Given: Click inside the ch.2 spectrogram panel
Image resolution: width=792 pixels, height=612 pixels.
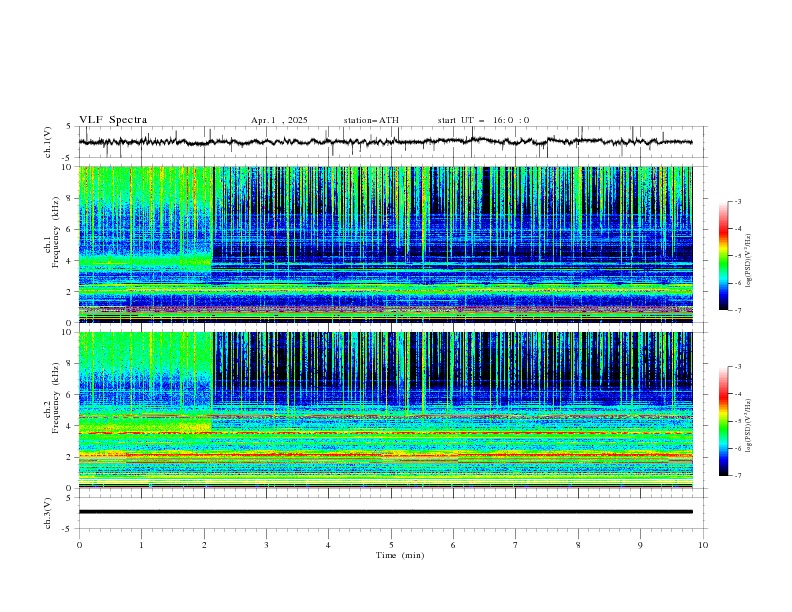Looking at the screenshot, I should coord(385,410).
